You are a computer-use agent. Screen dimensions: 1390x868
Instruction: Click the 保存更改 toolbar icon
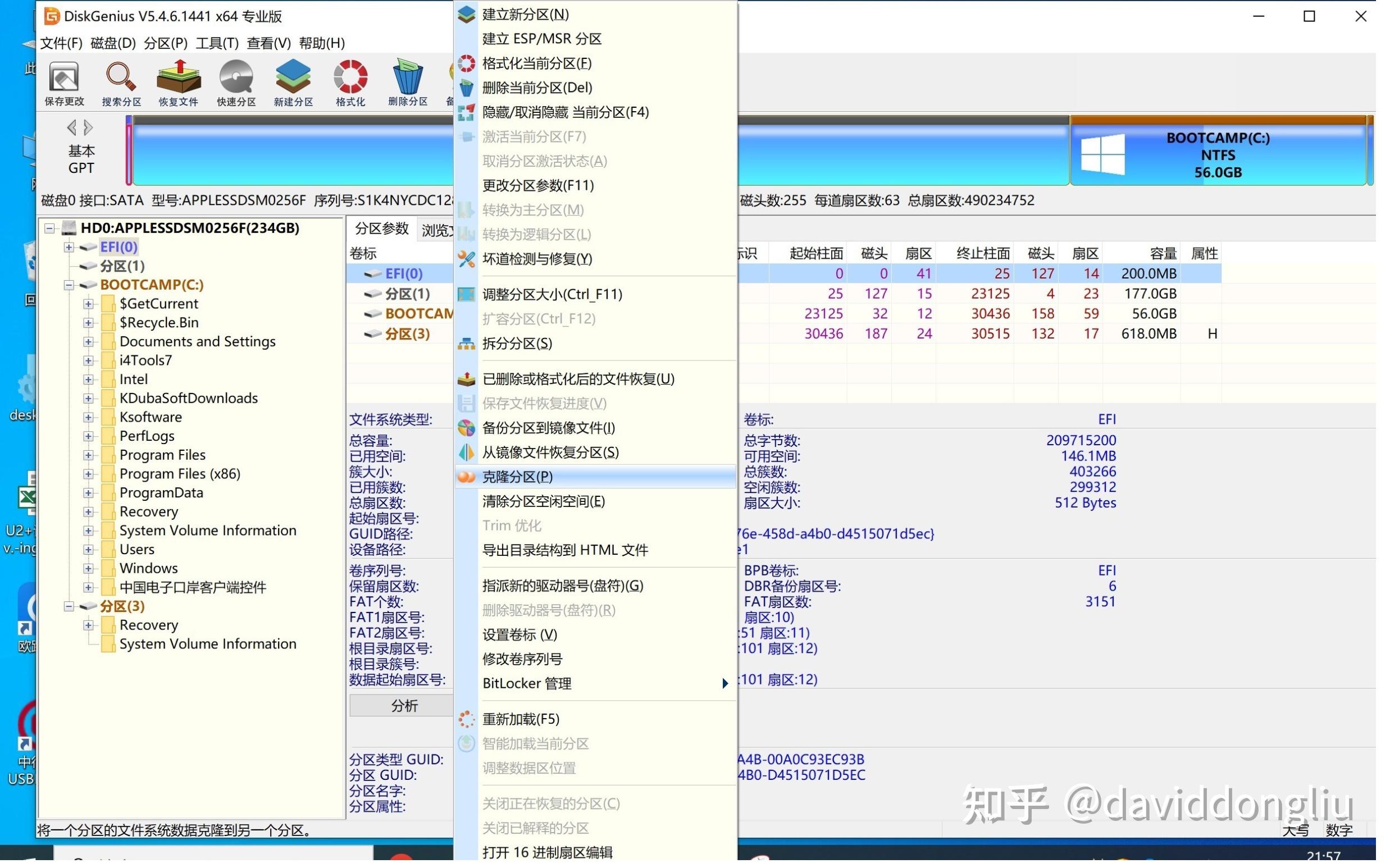coord(65,82)
